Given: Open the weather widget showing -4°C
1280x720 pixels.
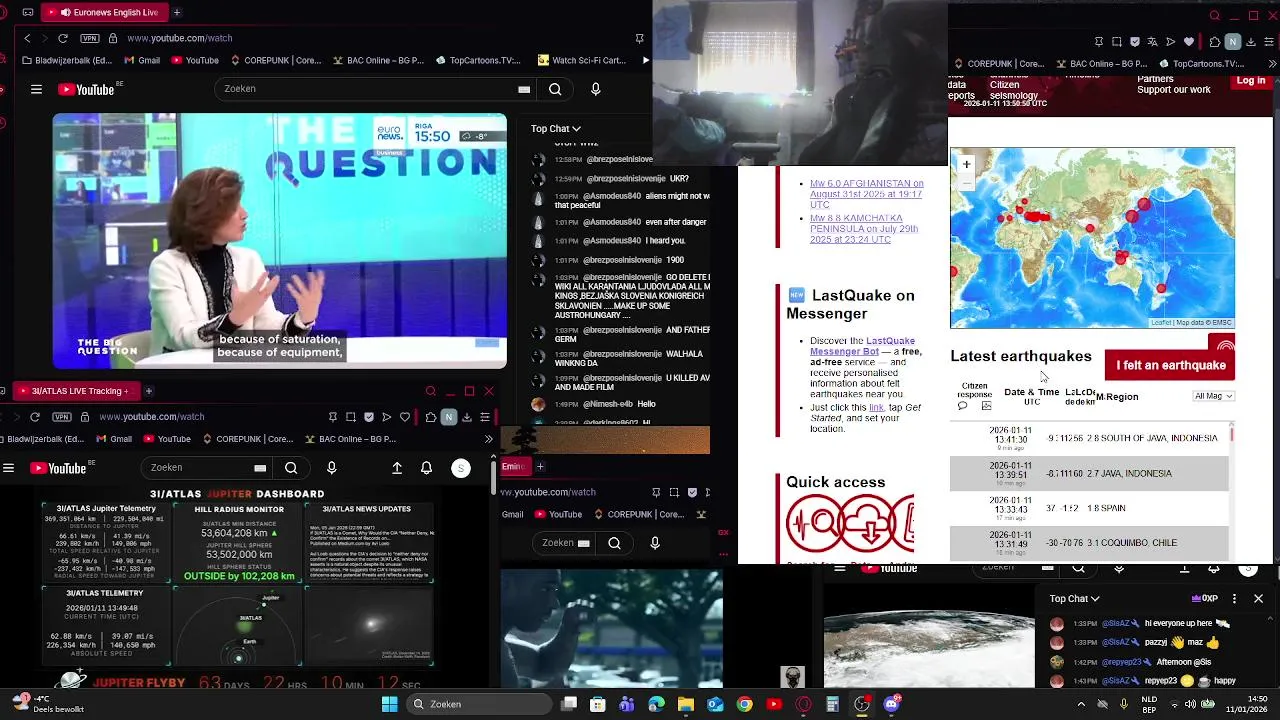Looking at the screenshot, I should pyautogui.click(x=46, y=704).
